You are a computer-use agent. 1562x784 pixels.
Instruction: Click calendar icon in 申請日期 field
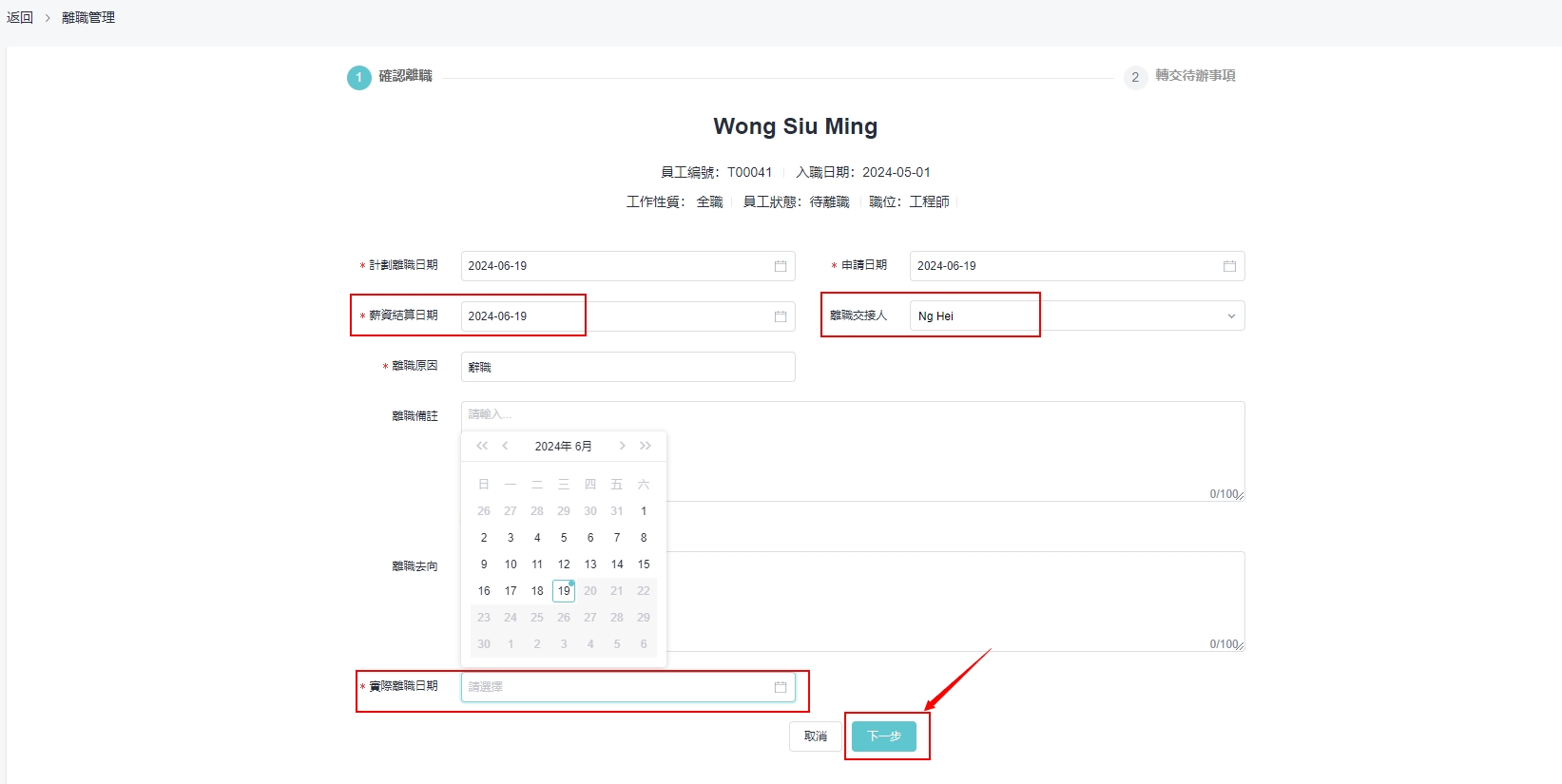pos(1228,266)
